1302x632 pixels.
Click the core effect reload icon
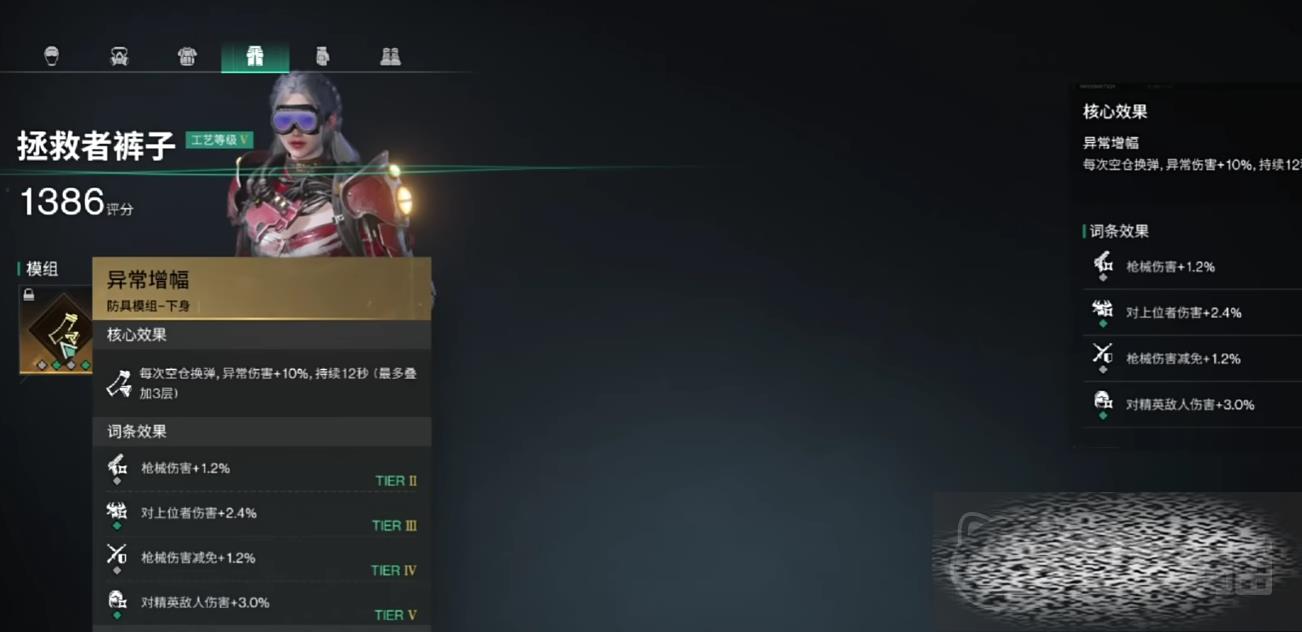(119, 382)
